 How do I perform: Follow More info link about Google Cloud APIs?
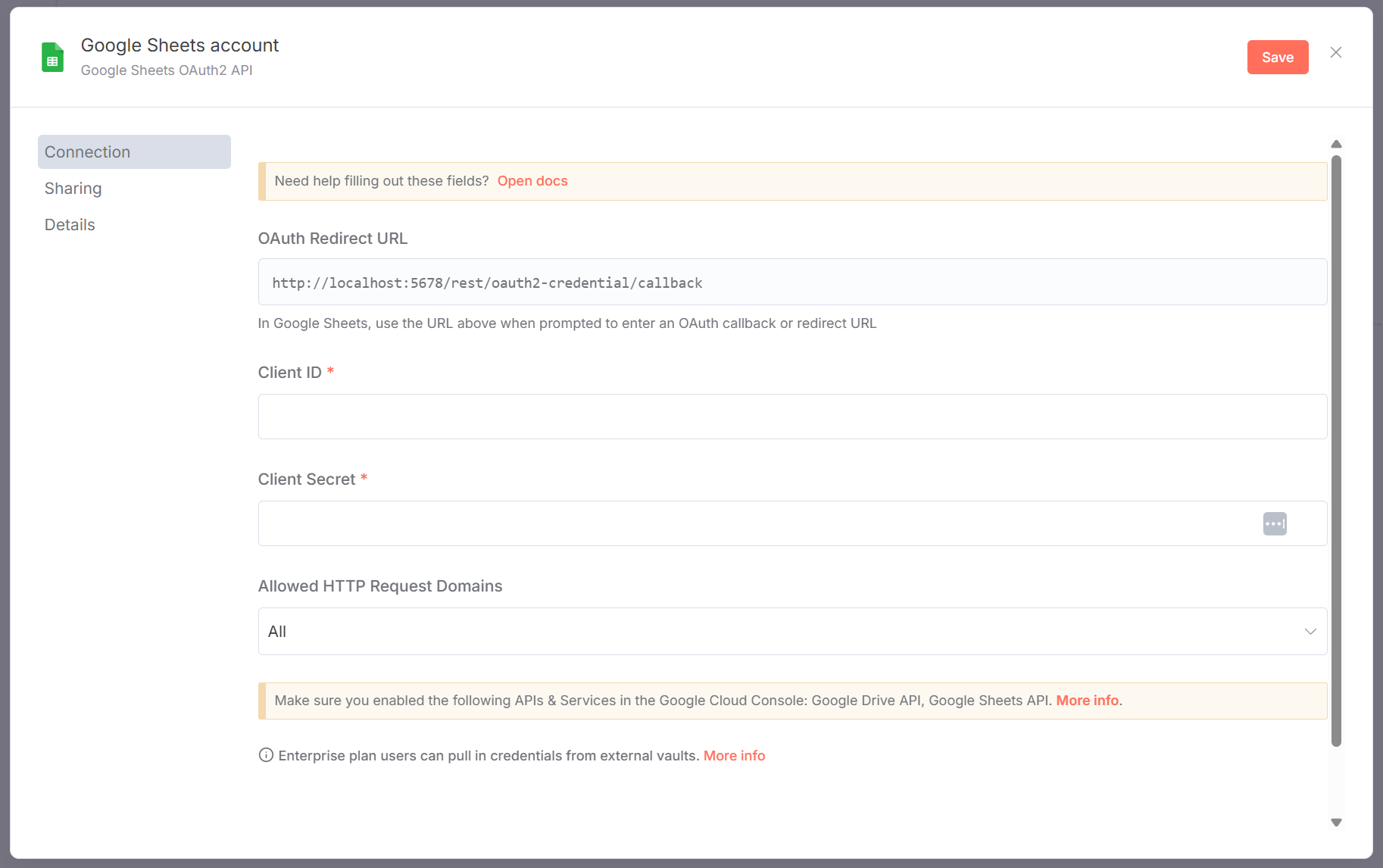tap(1087, 701)
